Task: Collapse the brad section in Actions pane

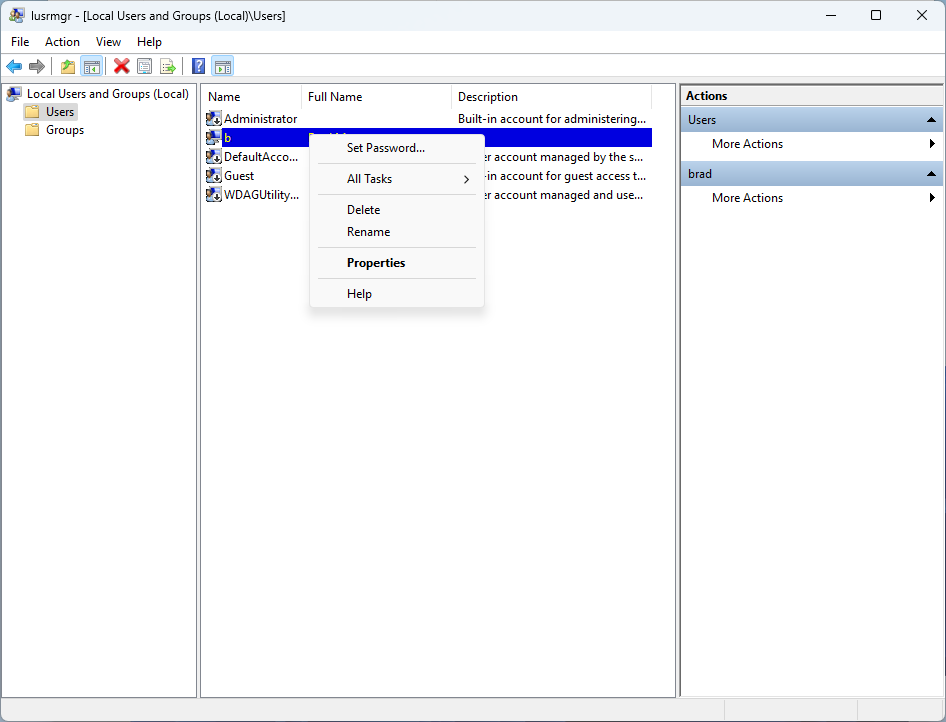Action: point(929,173)
